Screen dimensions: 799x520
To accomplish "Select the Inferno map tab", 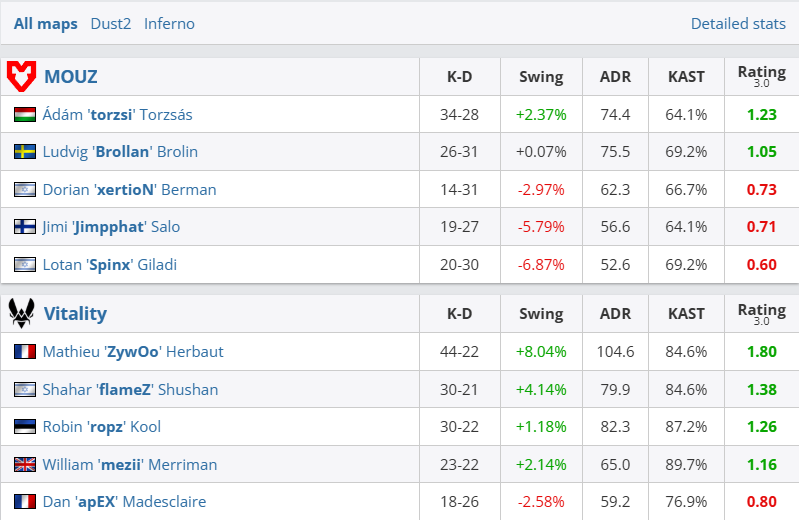I will click(x=169, y=23).
